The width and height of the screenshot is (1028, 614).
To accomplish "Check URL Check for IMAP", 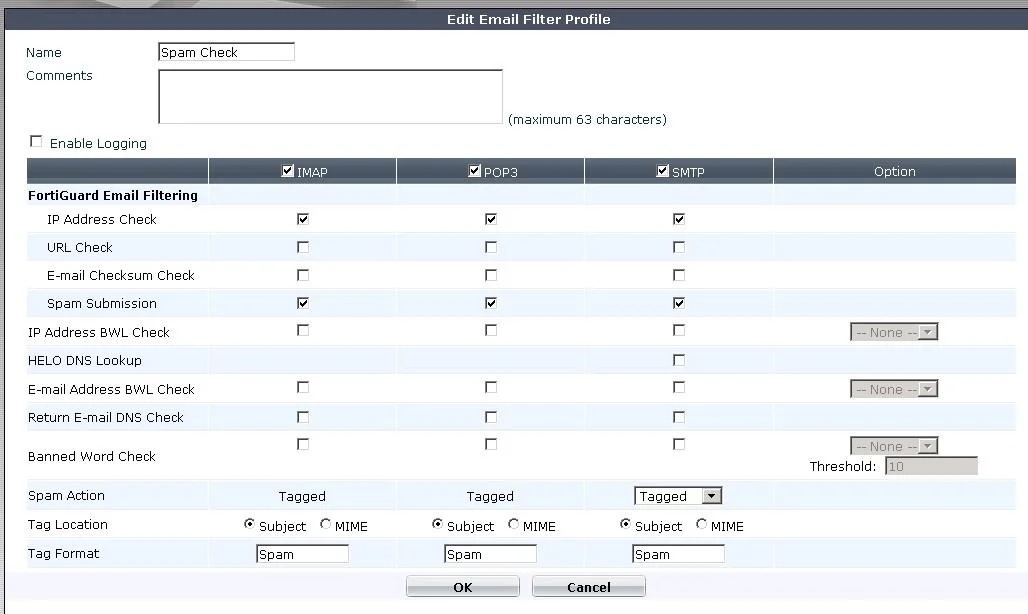I will pos(303,247).
